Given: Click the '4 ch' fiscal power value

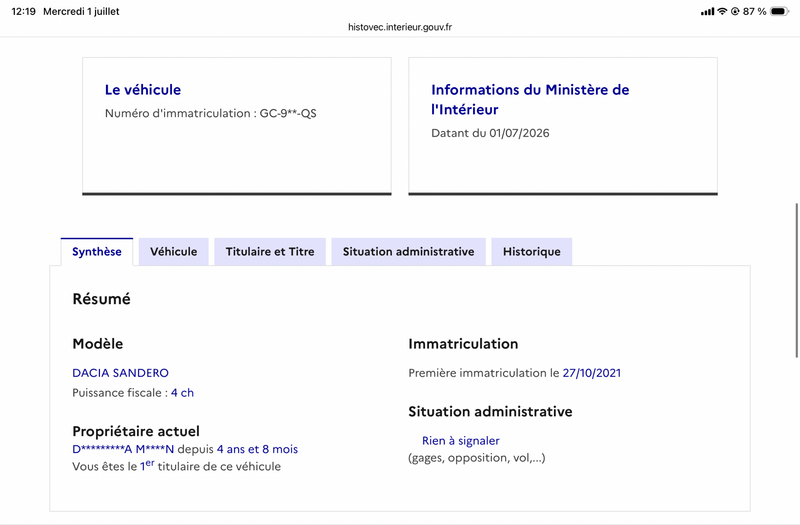Looking at the screenshot, I should 182,393.
